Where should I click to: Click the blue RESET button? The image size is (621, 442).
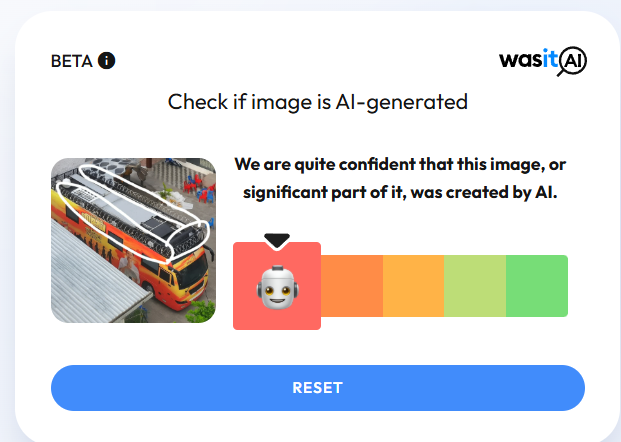tap(318, 388)
